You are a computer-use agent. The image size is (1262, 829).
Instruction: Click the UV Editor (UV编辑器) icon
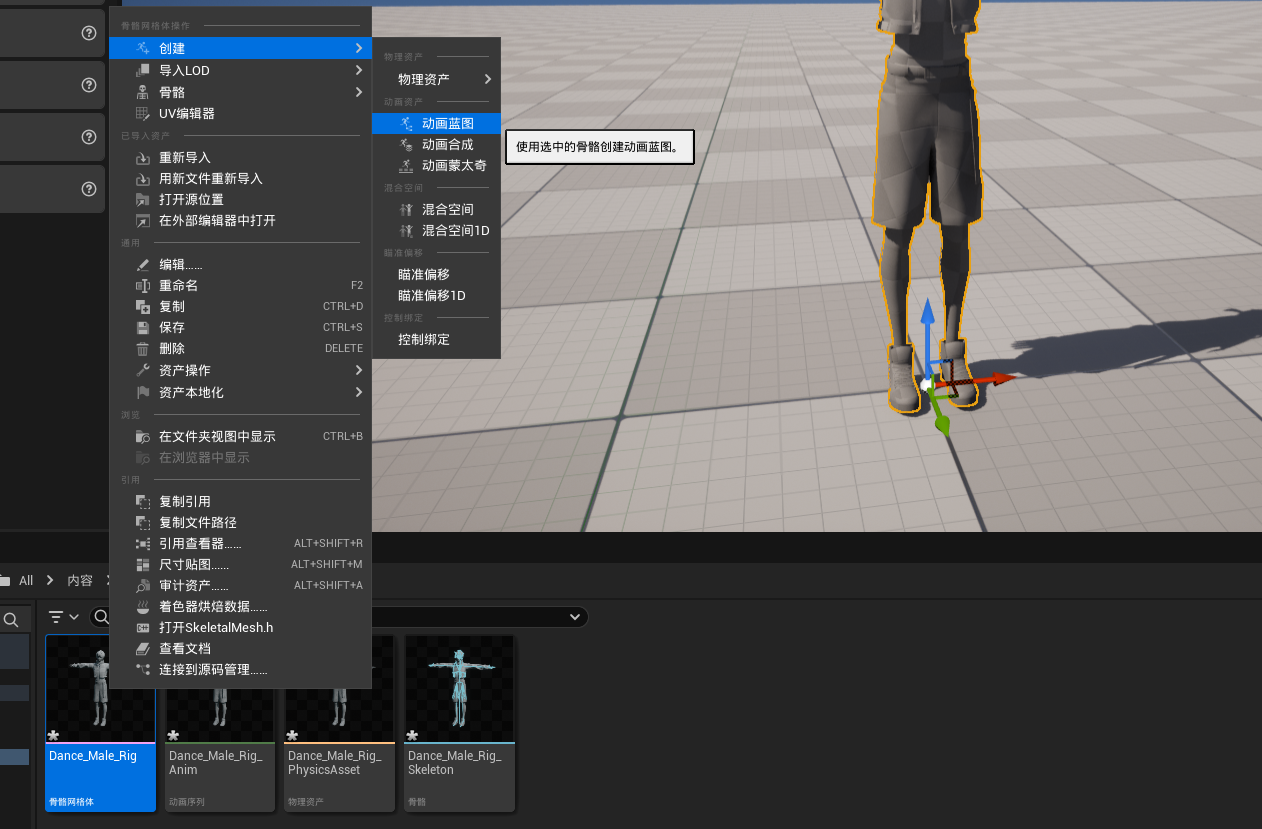(142, 114)
